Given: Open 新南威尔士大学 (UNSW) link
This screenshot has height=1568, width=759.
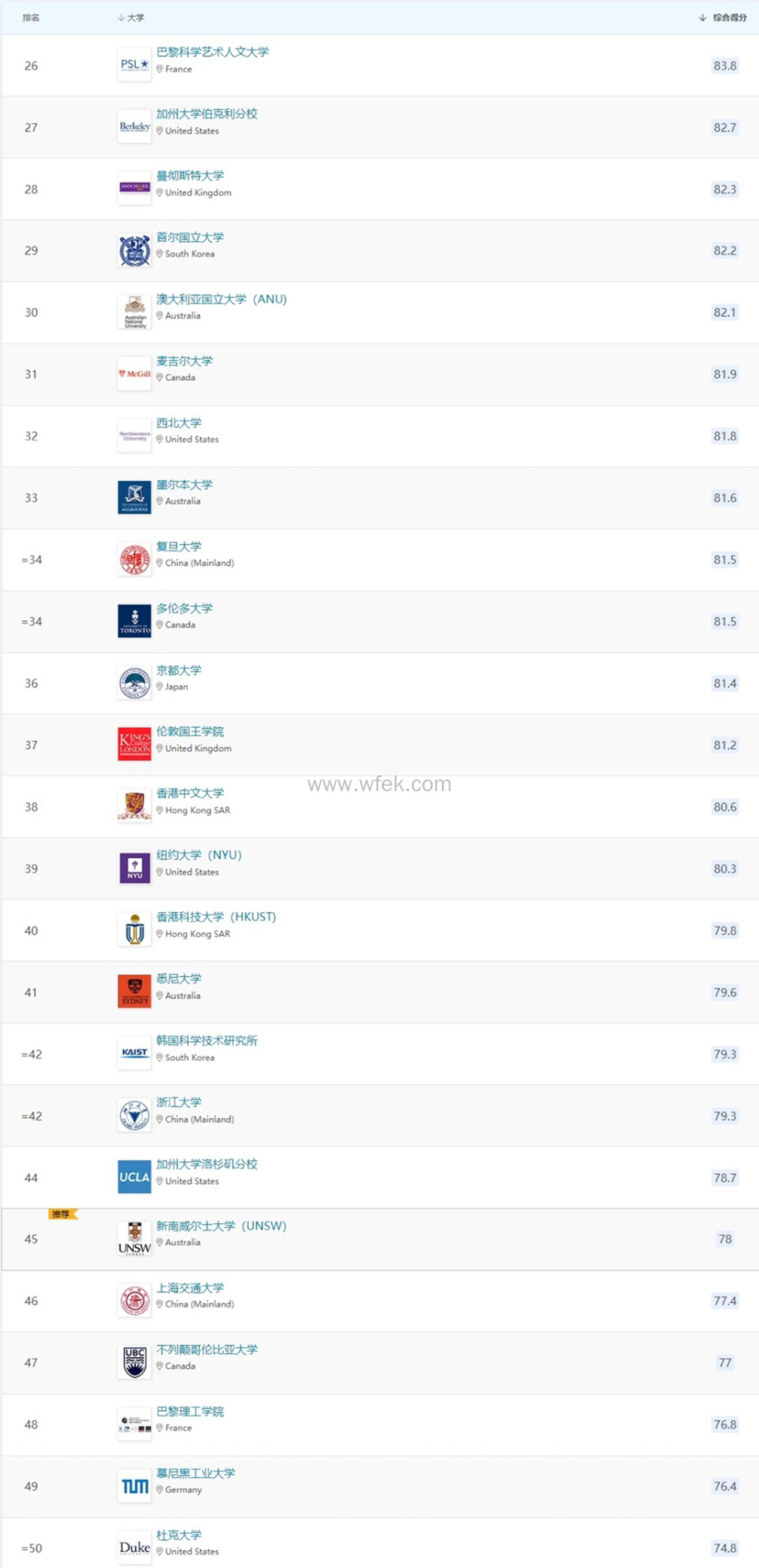Looking at the screenshot, I should (221, 1225).
